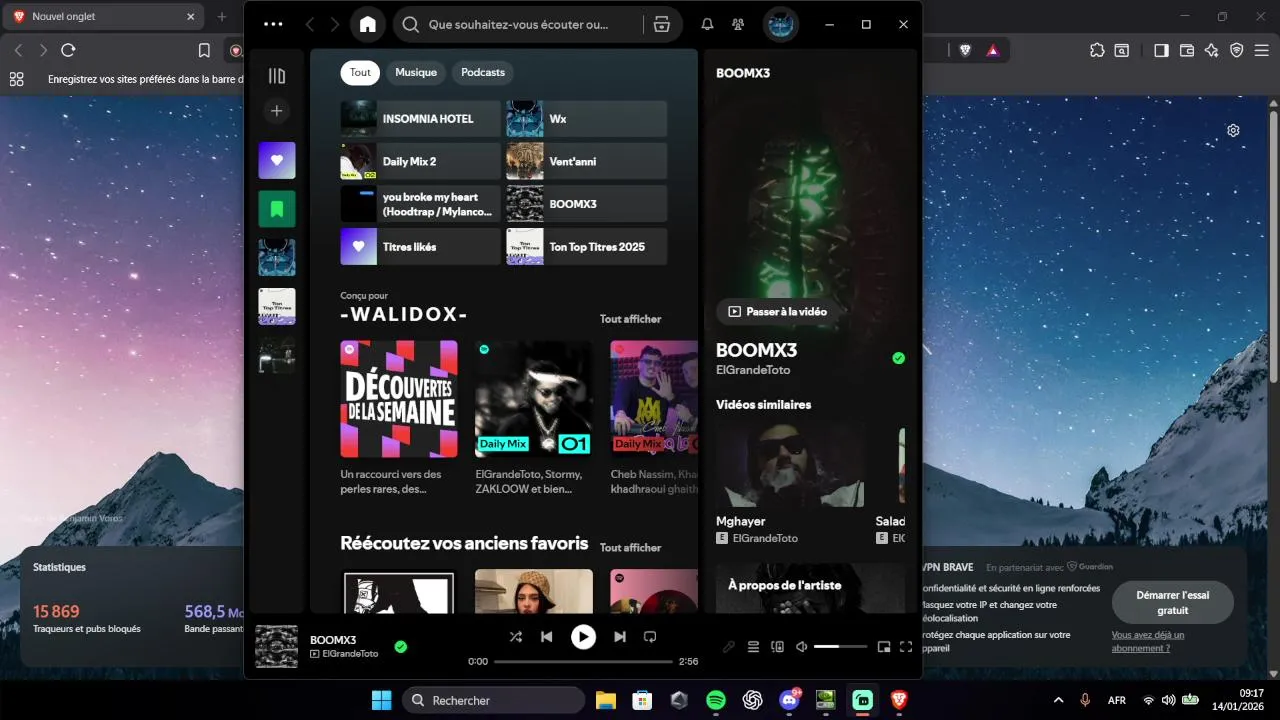Open you broke my heart shortcut

(x=420, y=204)
